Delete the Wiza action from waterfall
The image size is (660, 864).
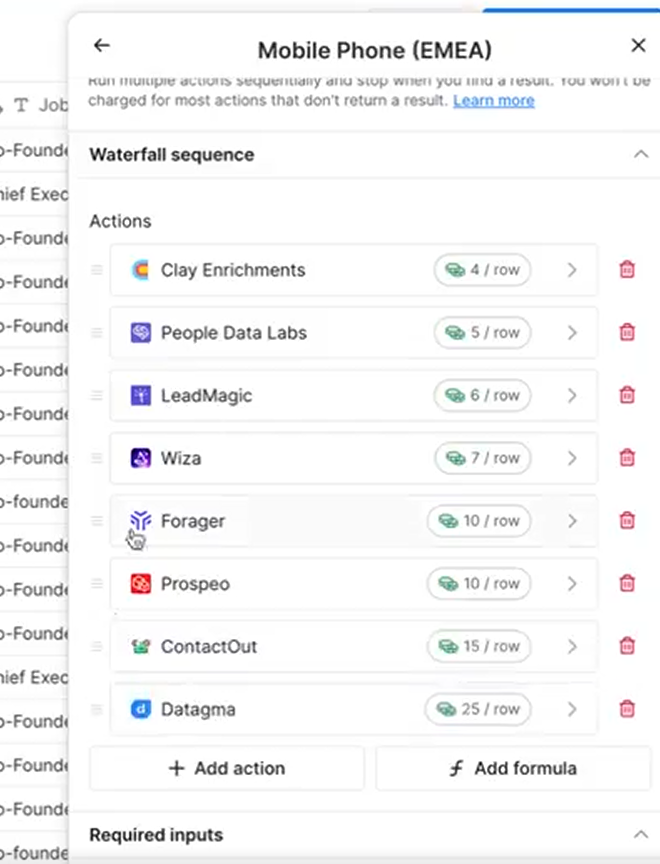pyautogui.click(x=627, y=458)
